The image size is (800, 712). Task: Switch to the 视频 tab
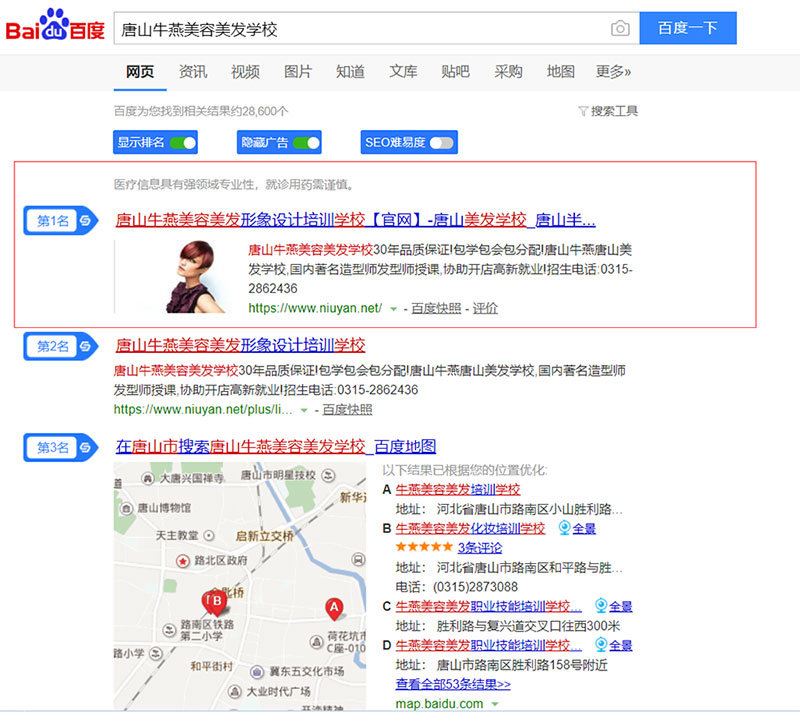click(x=245, y=71)
